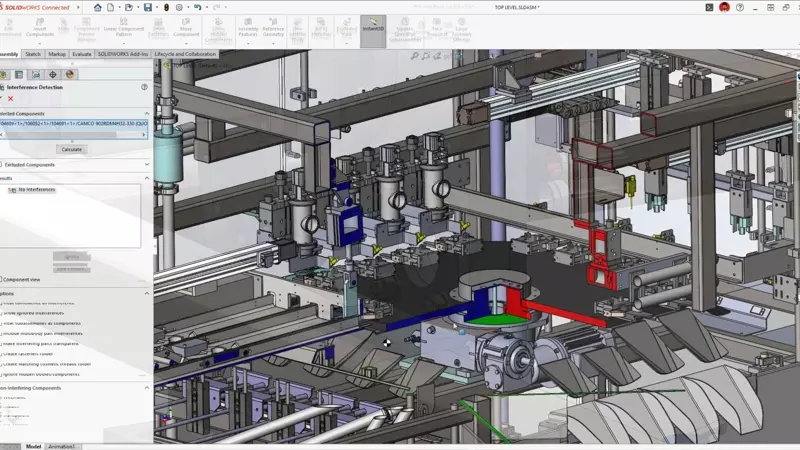Toggle Create fasteners folder option

[2, 354]
